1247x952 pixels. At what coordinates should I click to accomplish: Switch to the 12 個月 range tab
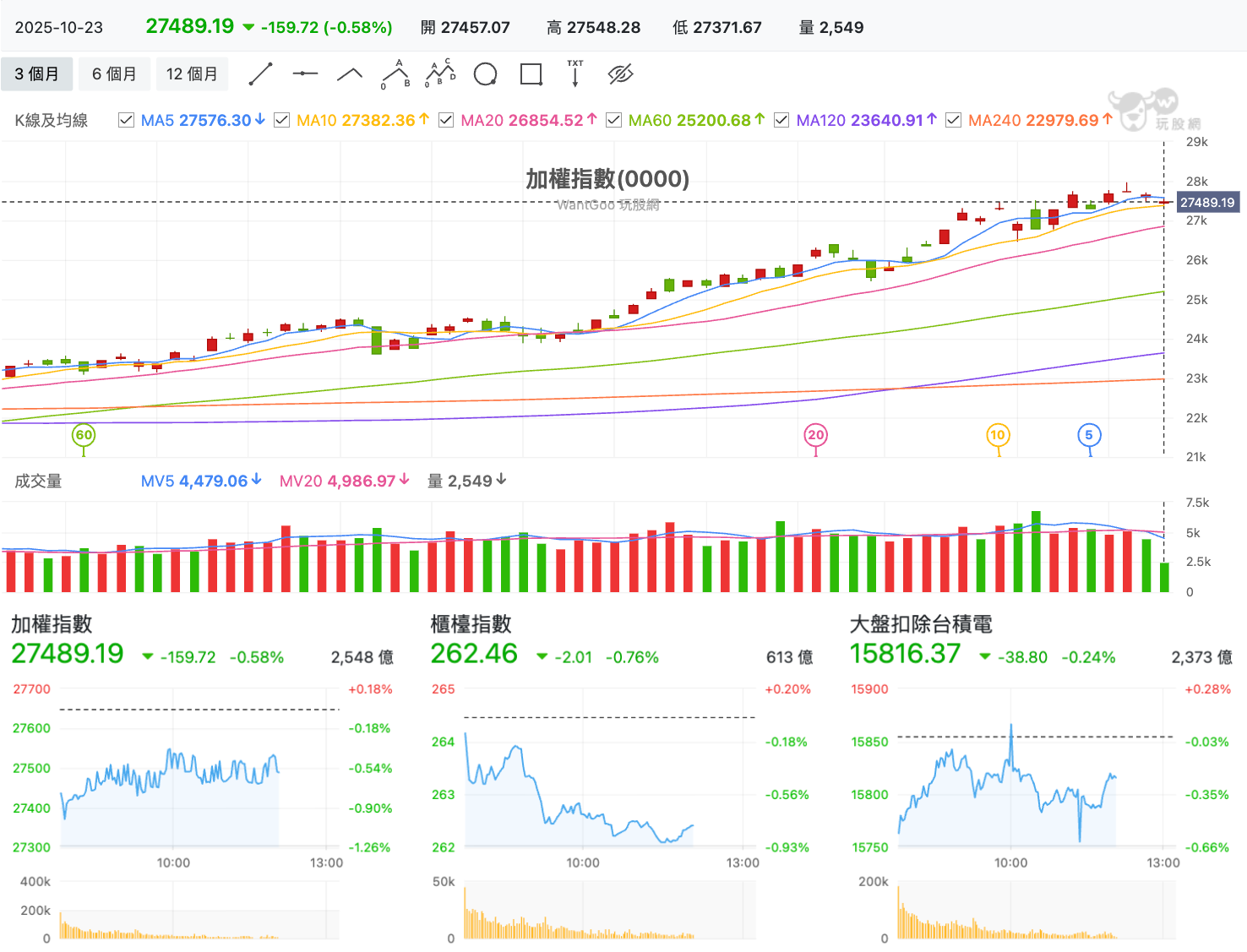(192, 74)
